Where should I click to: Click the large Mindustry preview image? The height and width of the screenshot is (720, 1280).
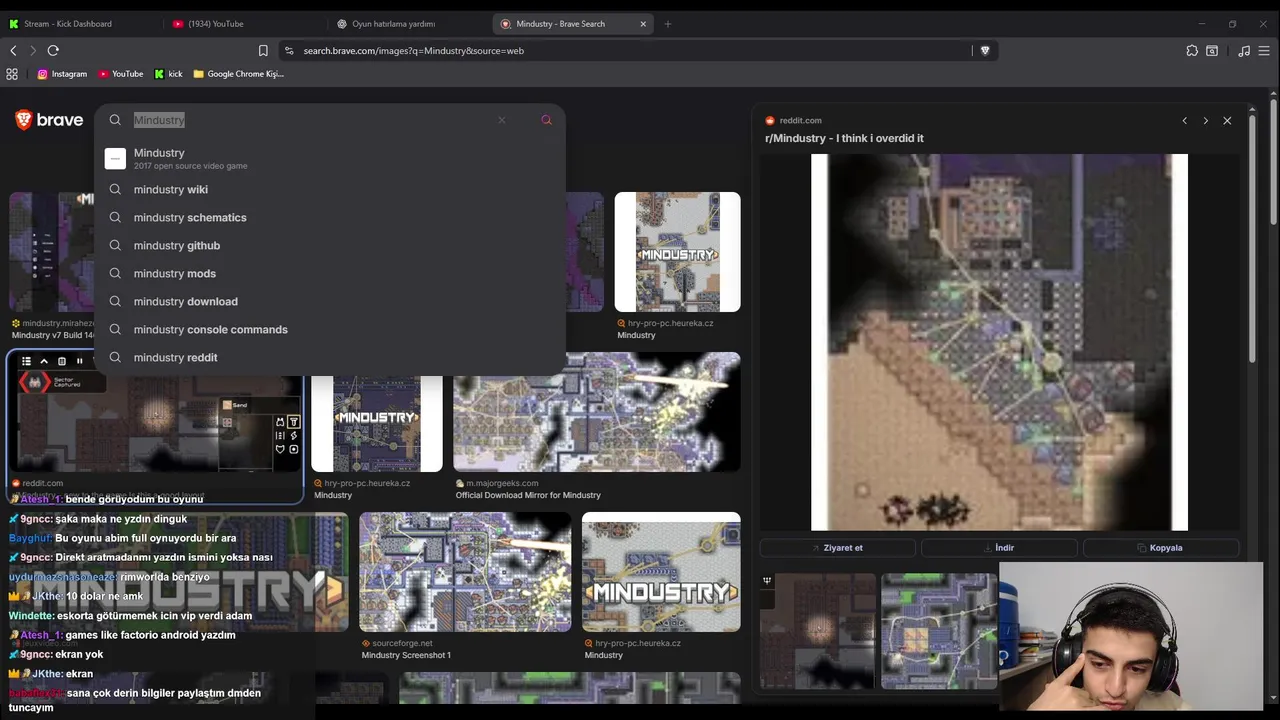click(999, 342)
